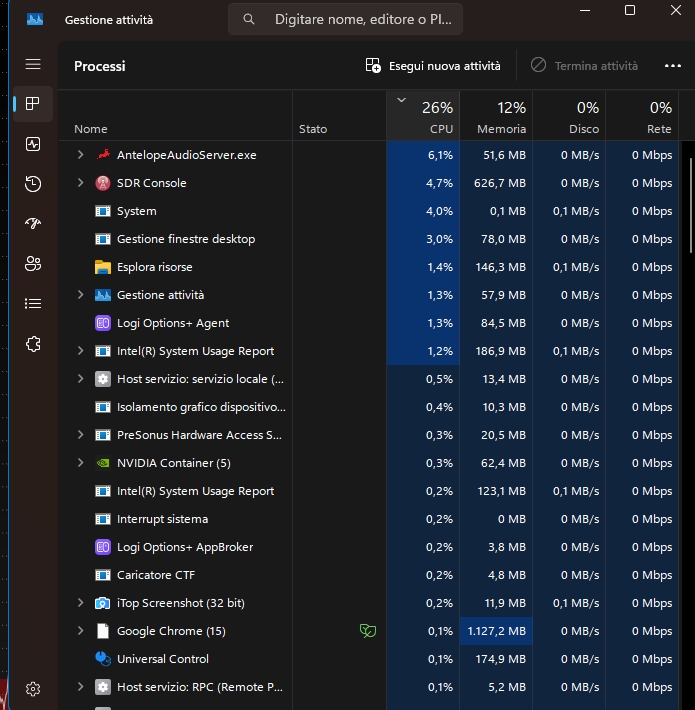The image size is (695, 710).
Task: Sort processes by the Memoria column
Action: pyautogui.click(x=496, y=117)
